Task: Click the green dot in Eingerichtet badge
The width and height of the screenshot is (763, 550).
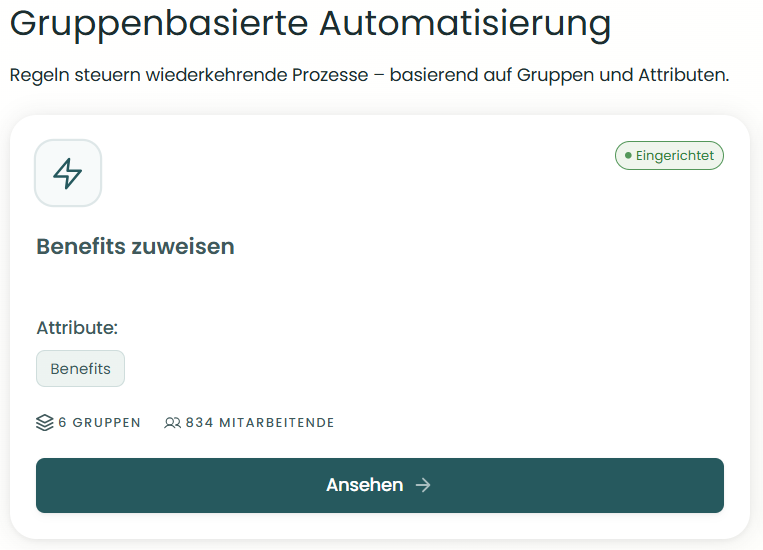Action: coord(628,156)
